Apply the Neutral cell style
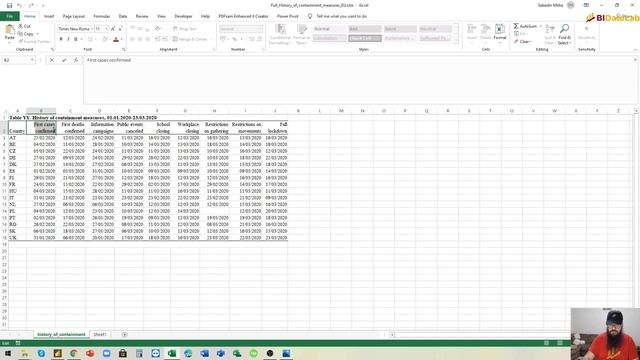The width and height of the screenshot is (640, 360). (x=436, y=29)
